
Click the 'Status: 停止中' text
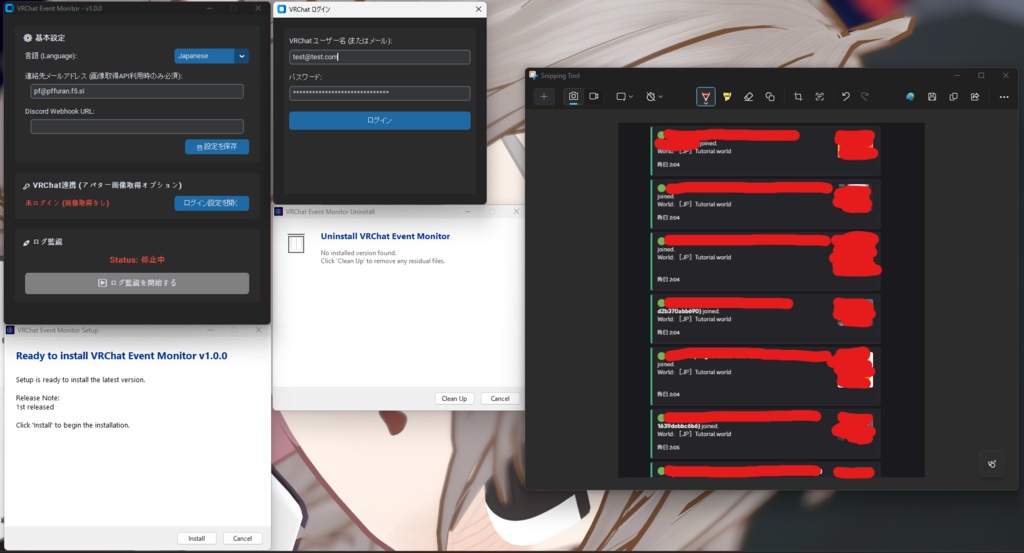point(137,260)
